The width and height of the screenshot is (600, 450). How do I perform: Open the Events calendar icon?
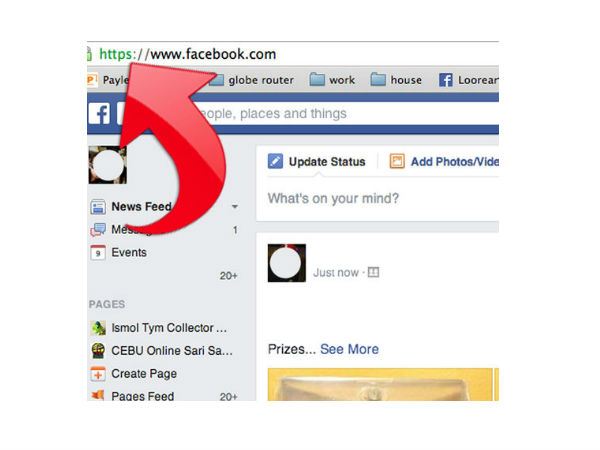point(98,253)
